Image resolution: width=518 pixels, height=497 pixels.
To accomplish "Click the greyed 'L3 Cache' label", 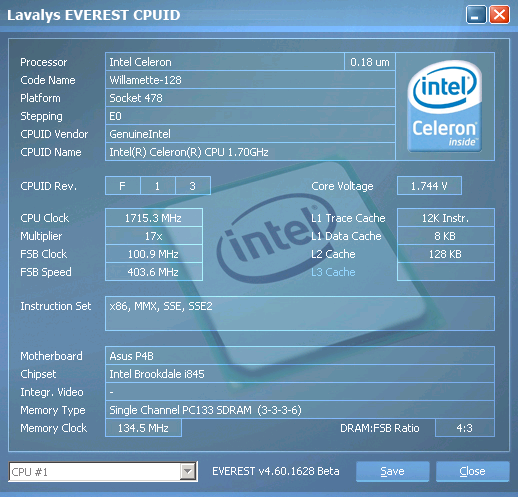I will tap(333, 272).
